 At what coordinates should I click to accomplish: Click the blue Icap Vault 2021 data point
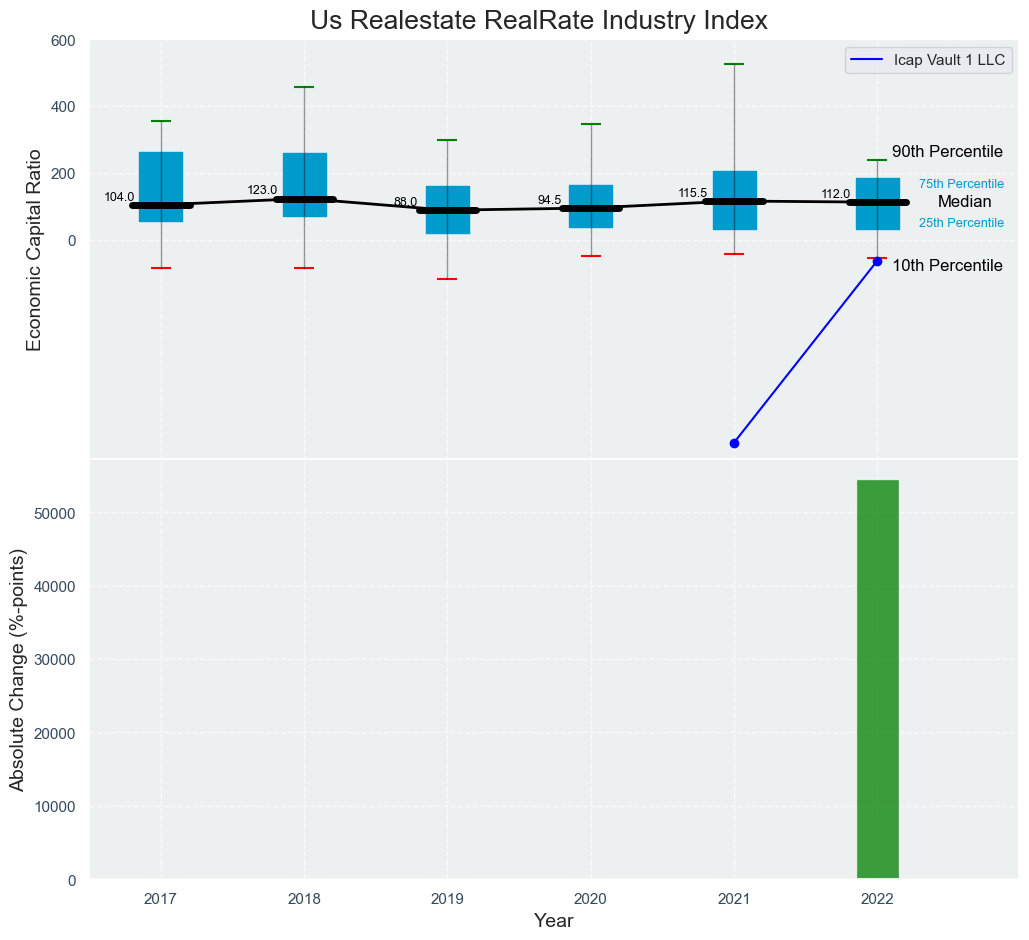[735, 443]
